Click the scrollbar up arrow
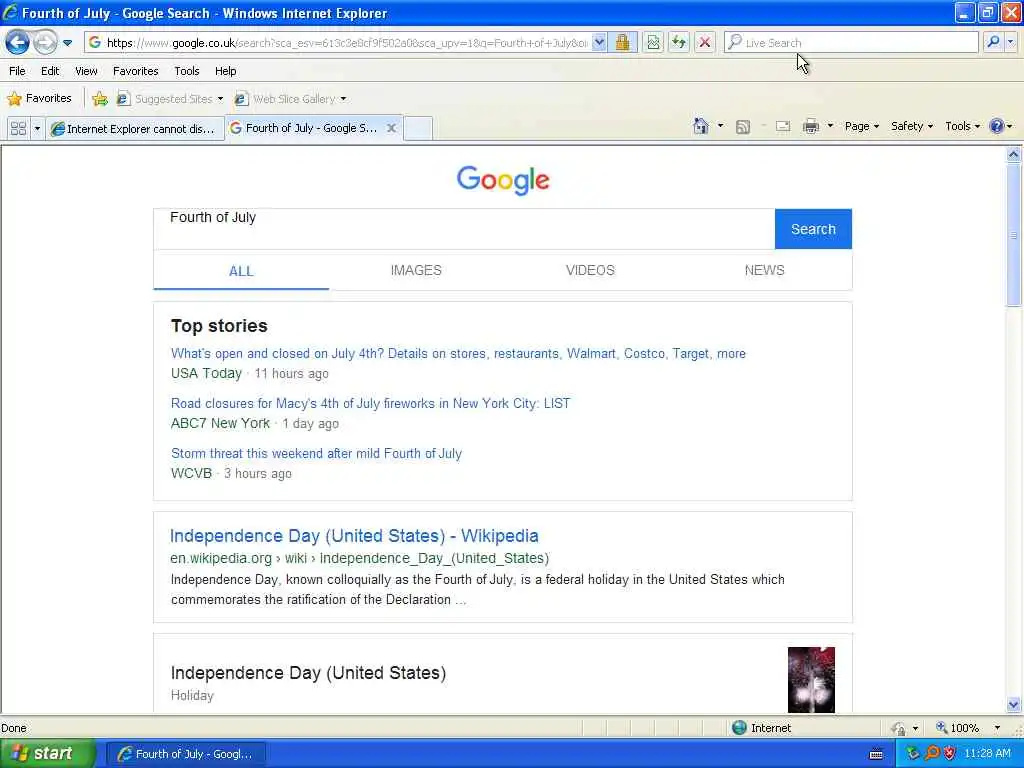Screen dimensions: 1024x768 tap(1014, 155)
